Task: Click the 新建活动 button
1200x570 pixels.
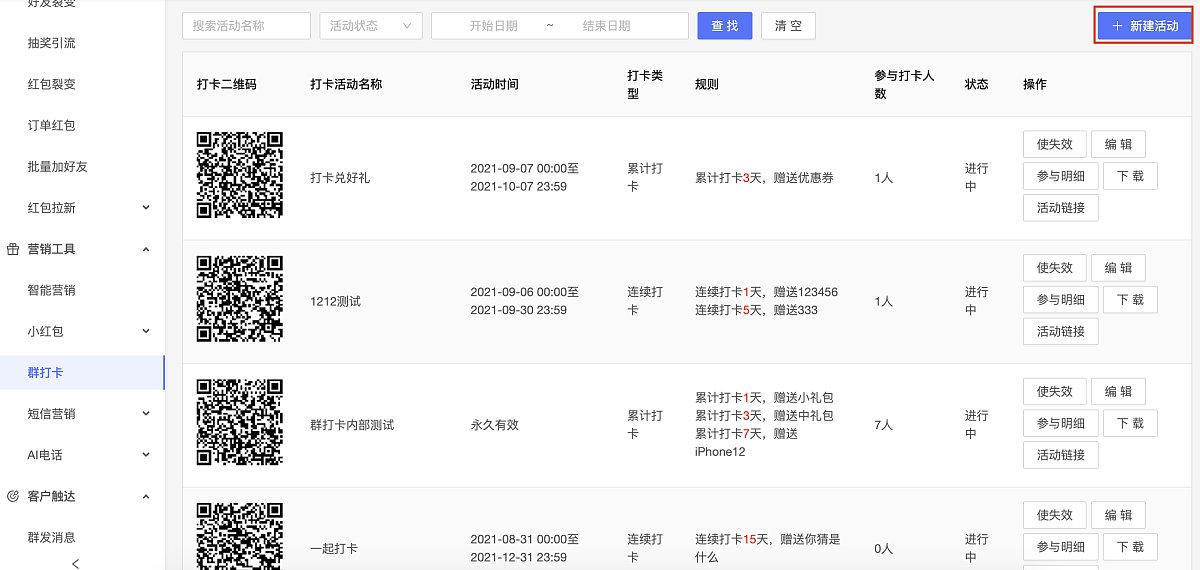Action: click(1144, 26)
